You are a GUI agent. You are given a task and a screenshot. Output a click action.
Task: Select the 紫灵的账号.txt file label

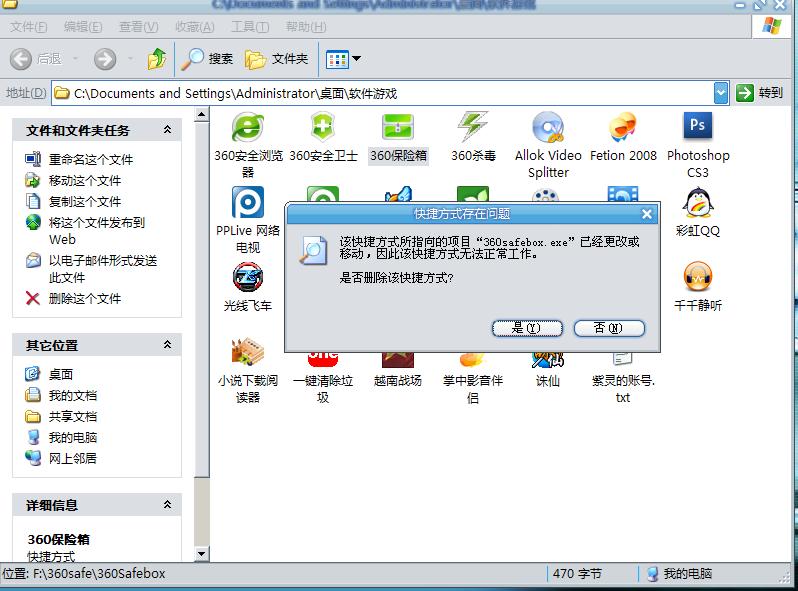[623, 389]
